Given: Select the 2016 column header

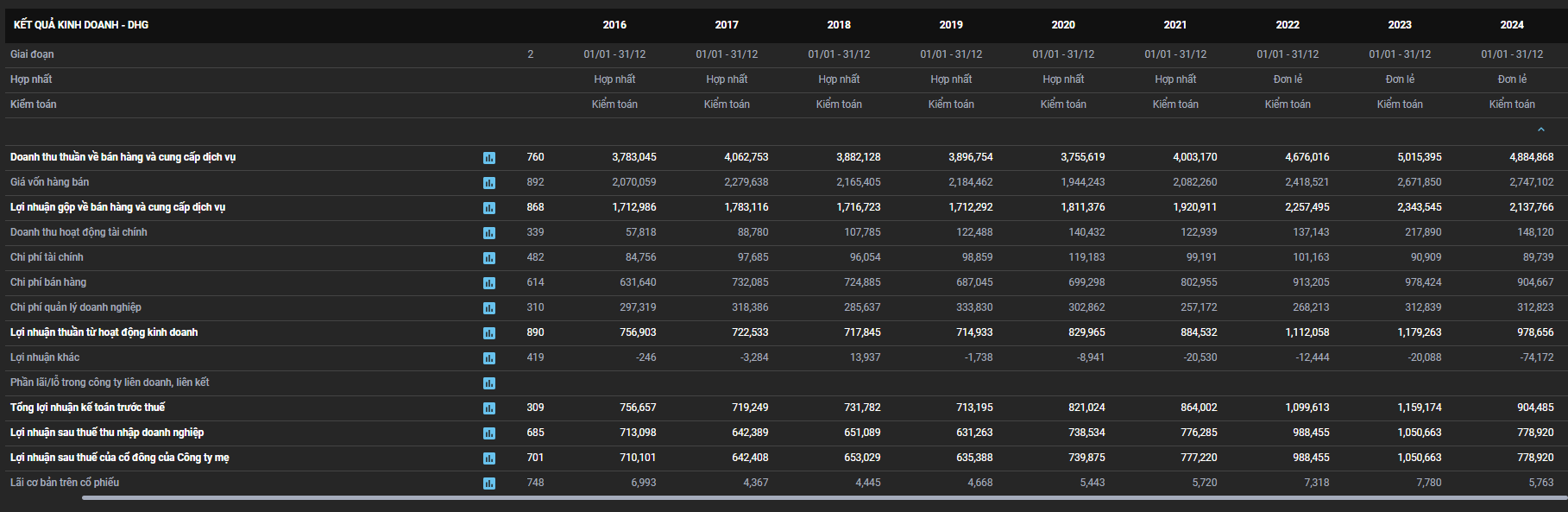Looking at the screenshot, I should [614, 25].
